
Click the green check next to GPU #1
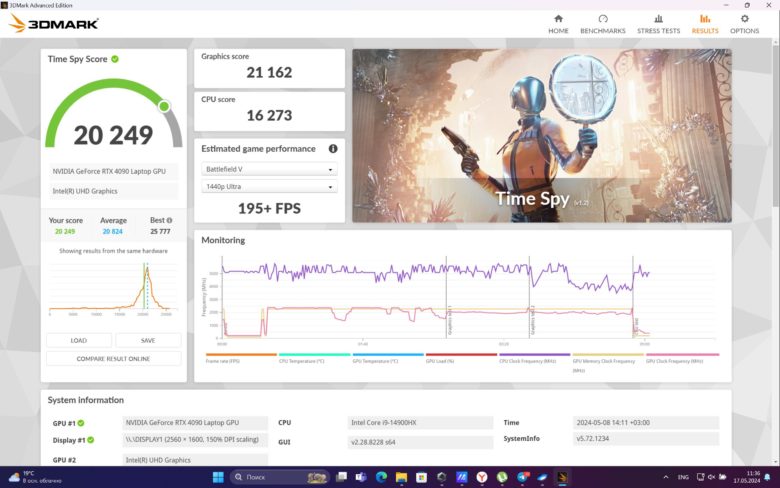[81, 423]
